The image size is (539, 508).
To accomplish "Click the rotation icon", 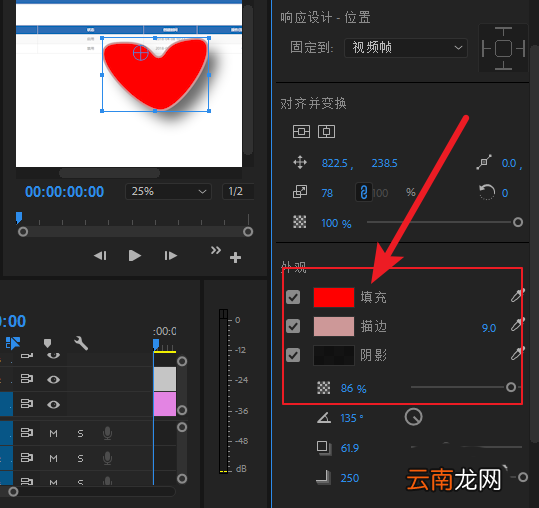I will click(x=487, y=192).
